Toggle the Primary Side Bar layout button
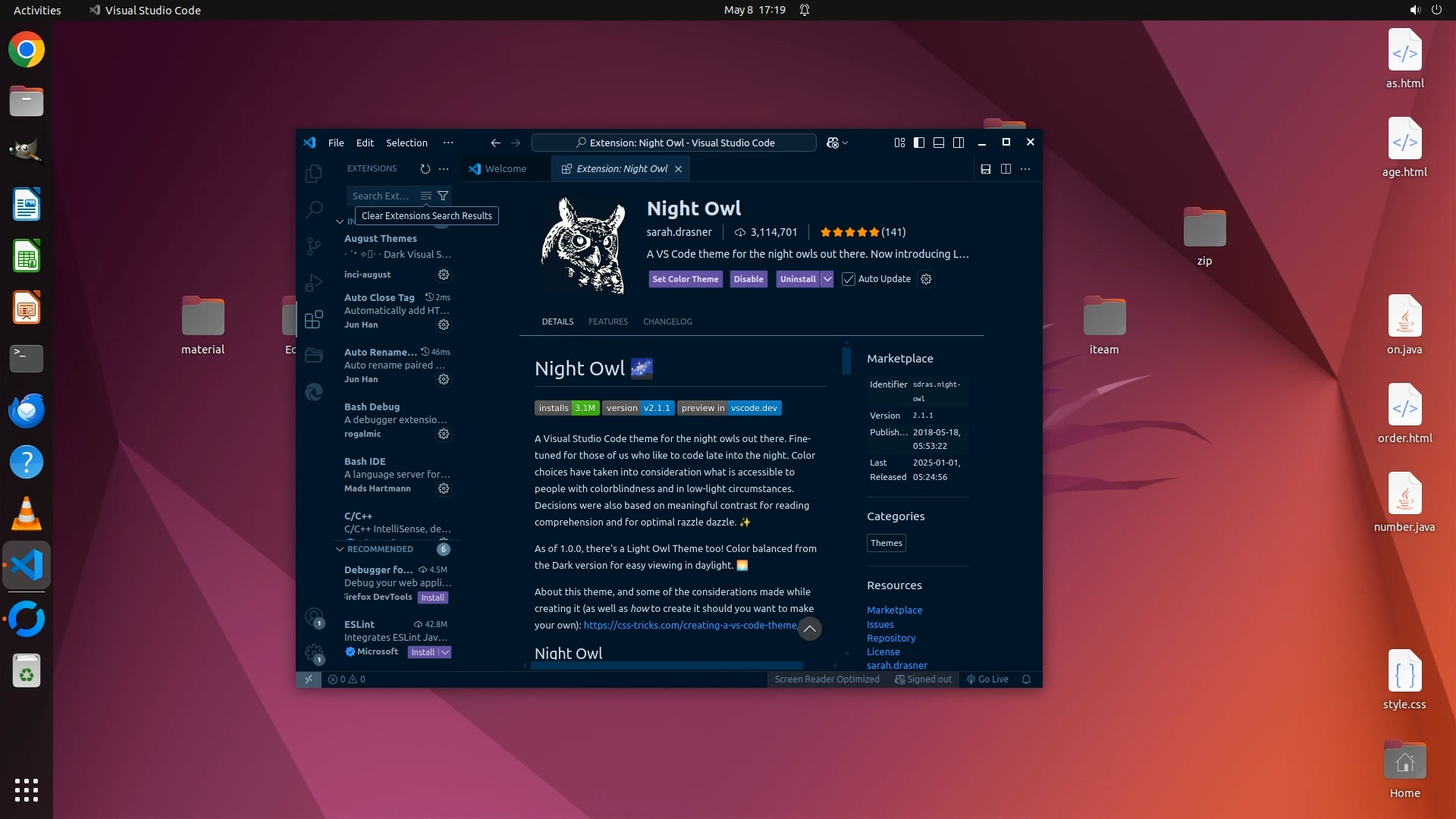The width and height of the screenshot is (1456, 819). (x=919, y=143)
